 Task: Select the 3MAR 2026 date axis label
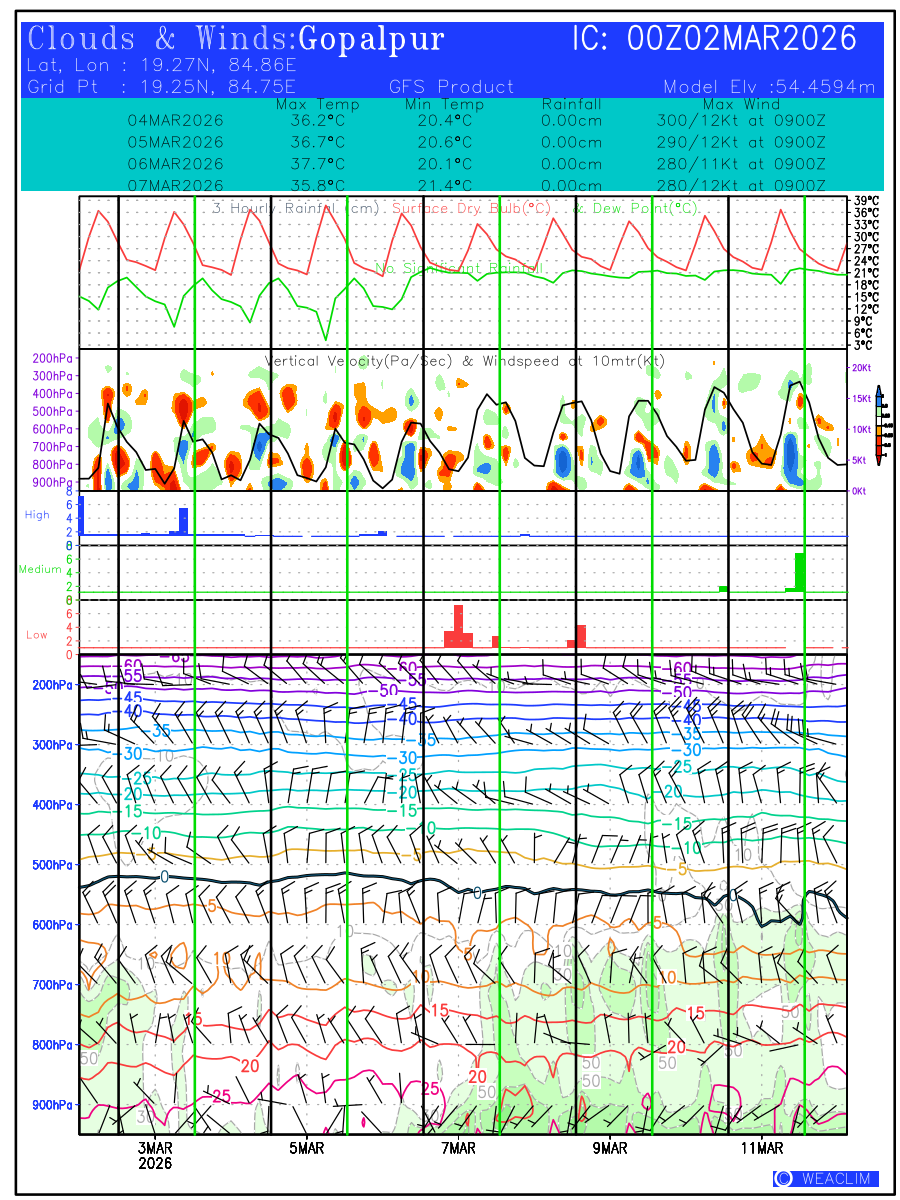tap(155, 1156)
